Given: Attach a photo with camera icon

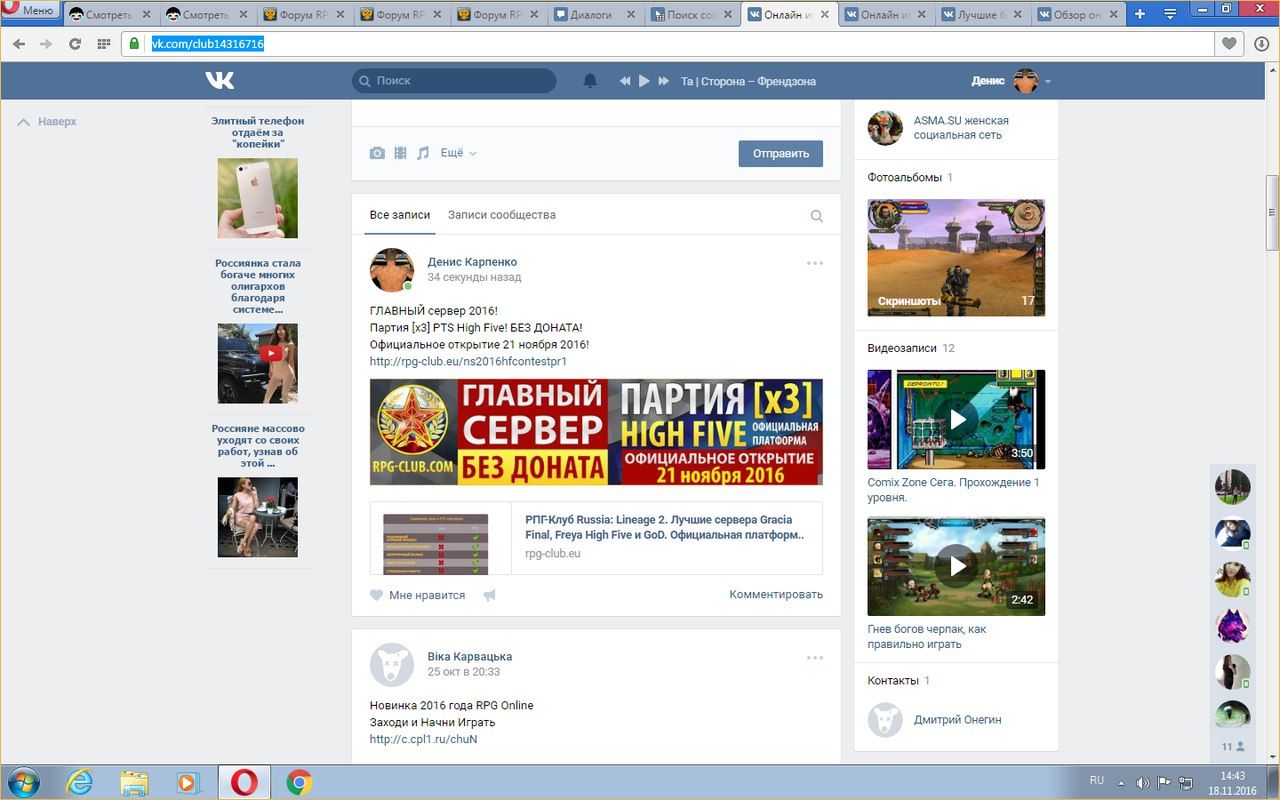Looking at the screenshot, I should click(377, 153).
